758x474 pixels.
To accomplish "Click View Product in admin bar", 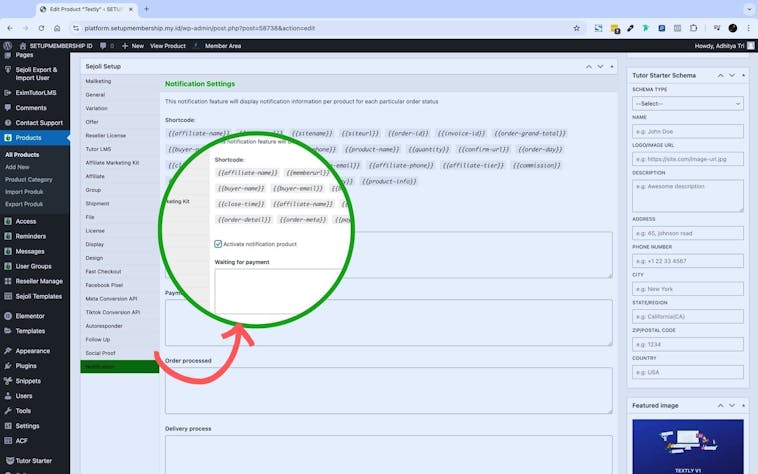I will point(168,45).
